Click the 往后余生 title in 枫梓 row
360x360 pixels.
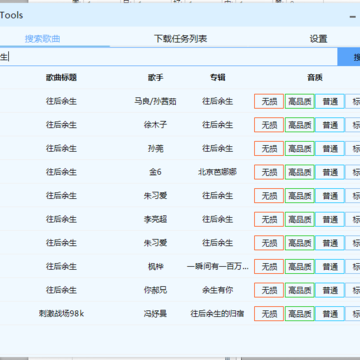pyautogui.click(x=61, y=267)
